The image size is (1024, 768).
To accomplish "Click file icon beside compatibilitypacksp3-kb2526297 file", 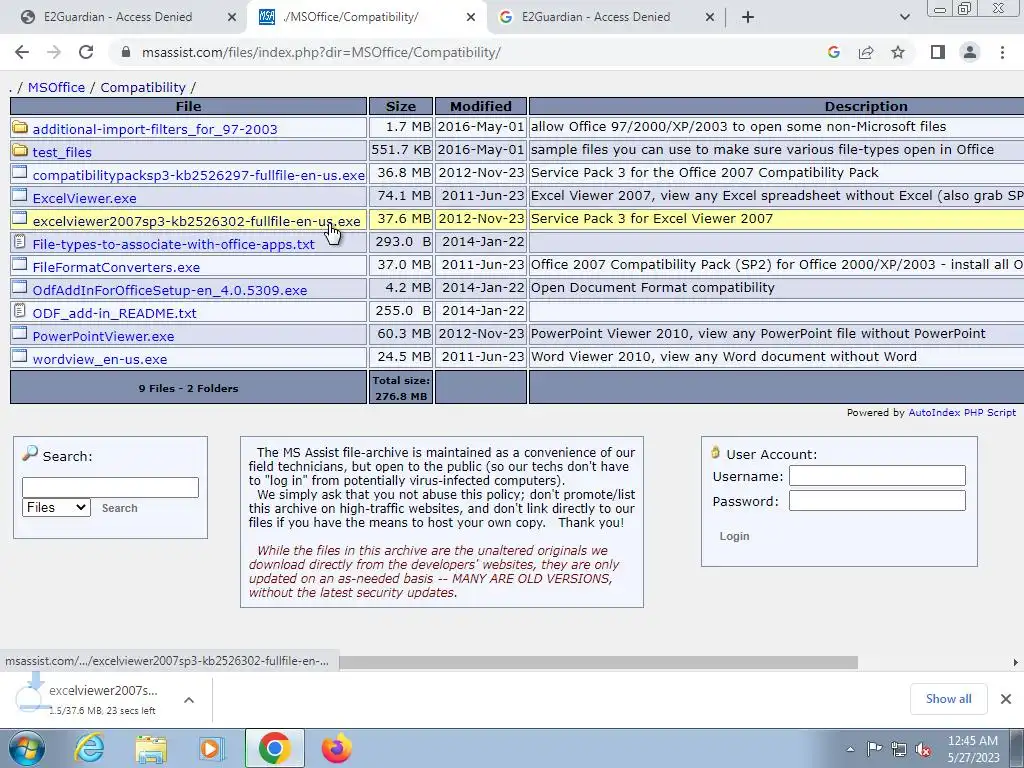I will tap(20, 173).
